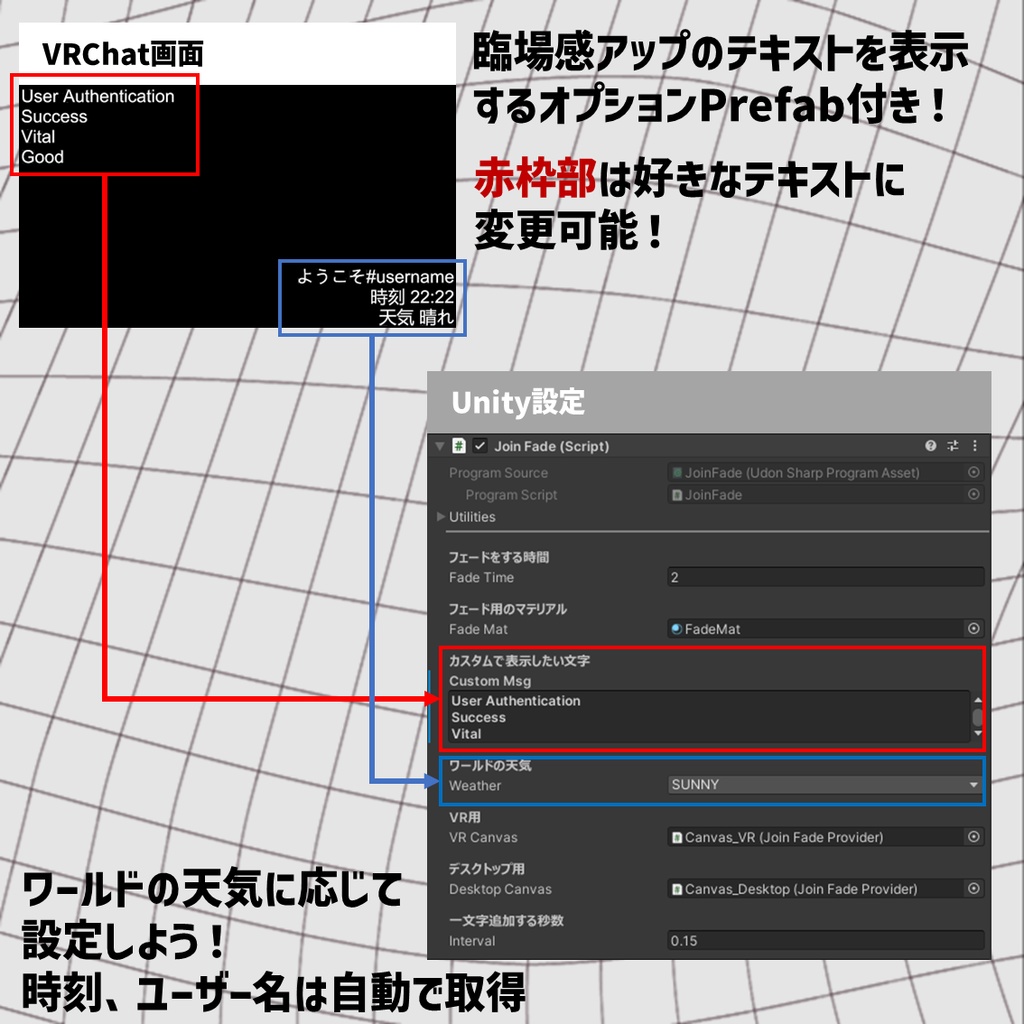
Task: Expand the Utilities foldout
Action: [440, 517]
